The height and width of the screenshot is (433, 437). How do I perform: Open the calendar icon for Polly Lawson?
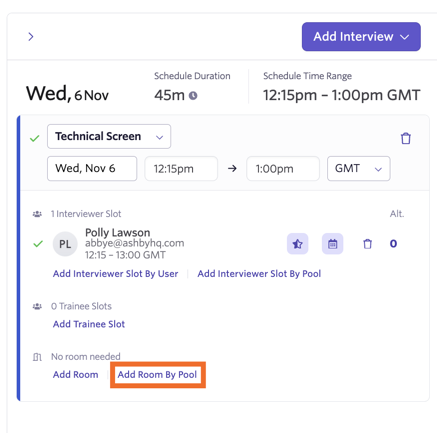click(332, 244)
